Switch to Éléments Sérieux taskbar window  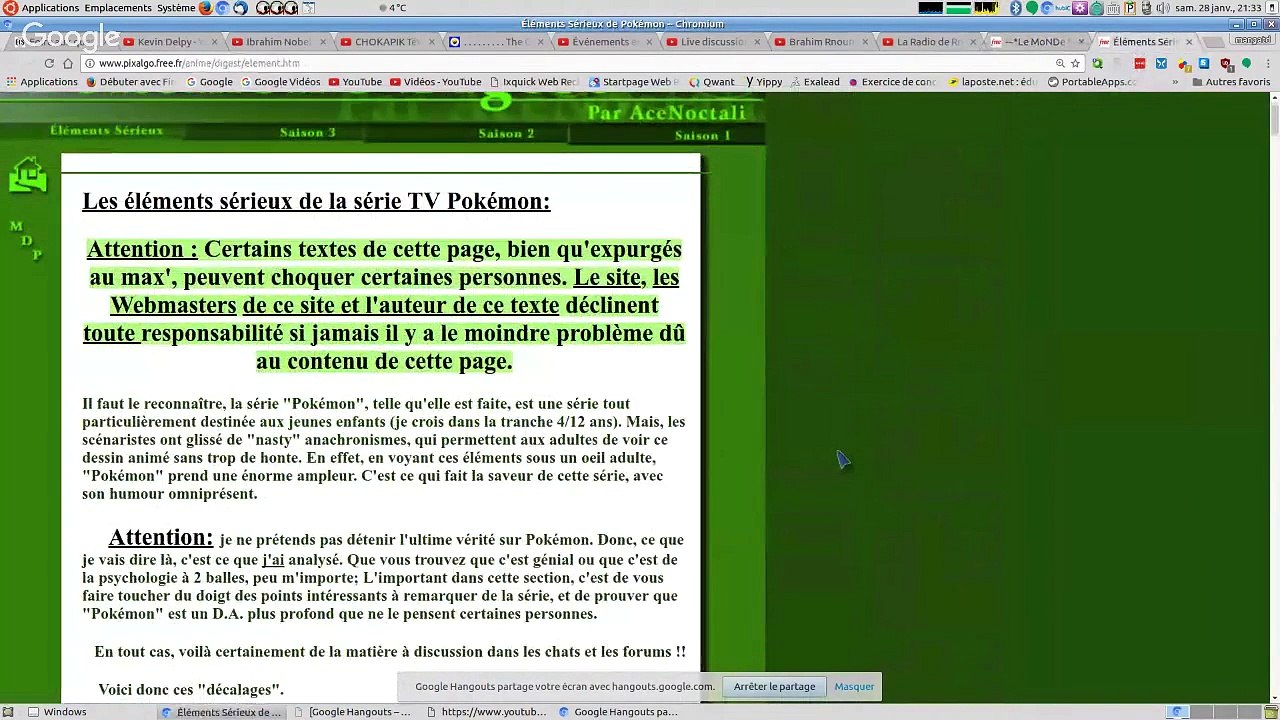coord(224,712)
